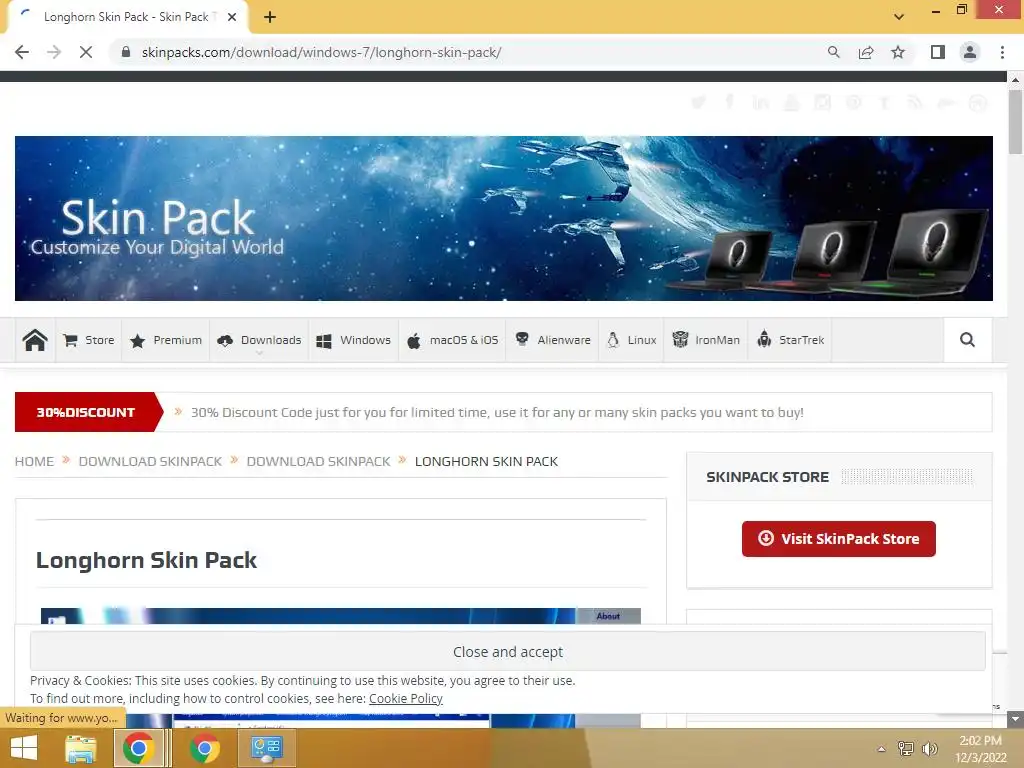
Task: Close the Longhorn Skin Pack tab
Action: (x=232, y=17)
